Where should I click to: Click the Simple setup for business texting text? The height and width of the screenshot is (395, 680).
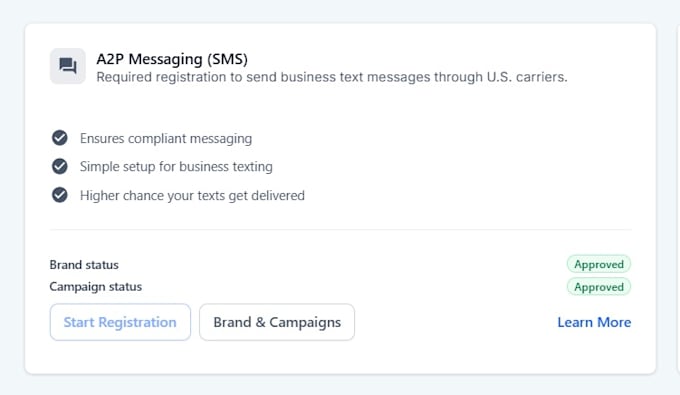pyautogui.click(x=176, y=166)
